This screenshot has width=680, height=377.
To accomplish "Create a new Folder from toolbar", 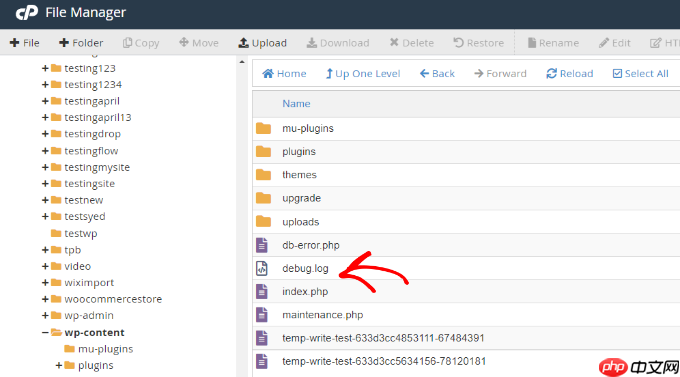I will click(81, 43).
